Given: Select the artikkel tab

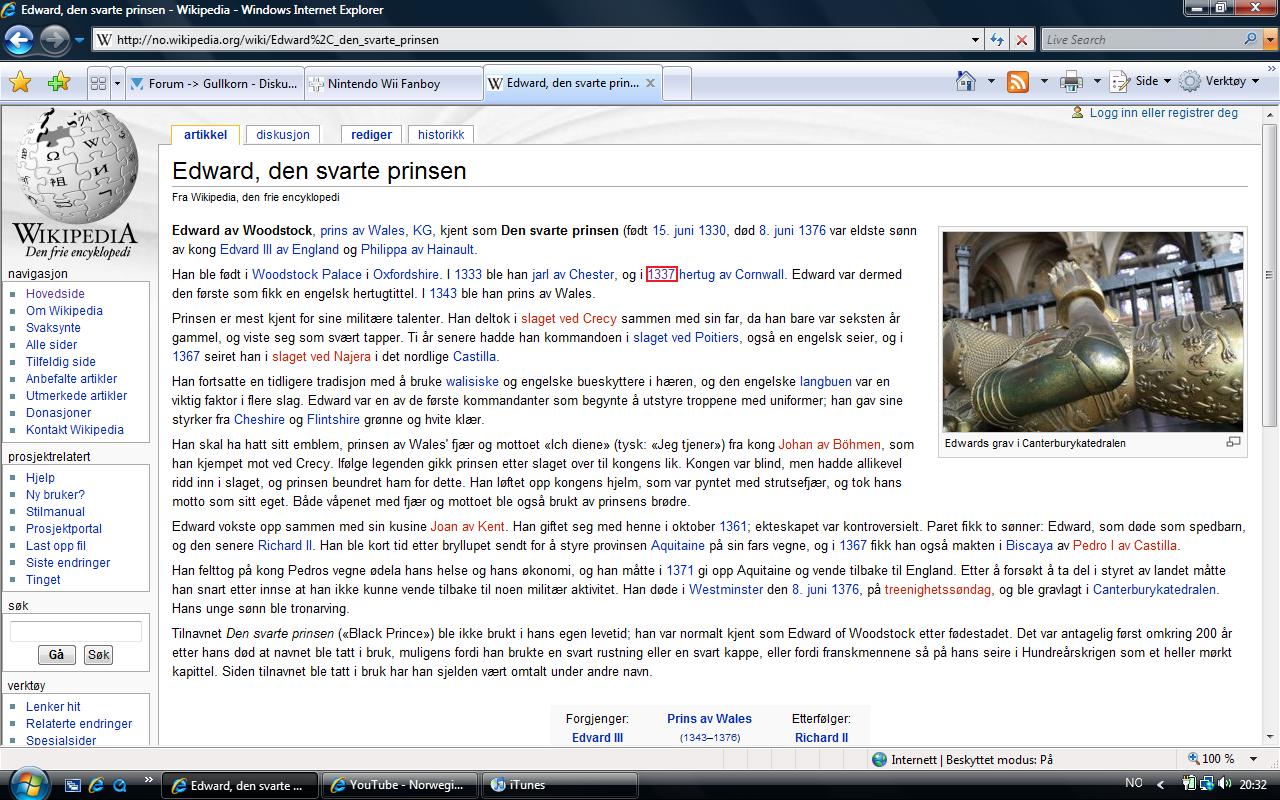Looking at the screenshot, I should pyautogui.click(x=205, y=134).
